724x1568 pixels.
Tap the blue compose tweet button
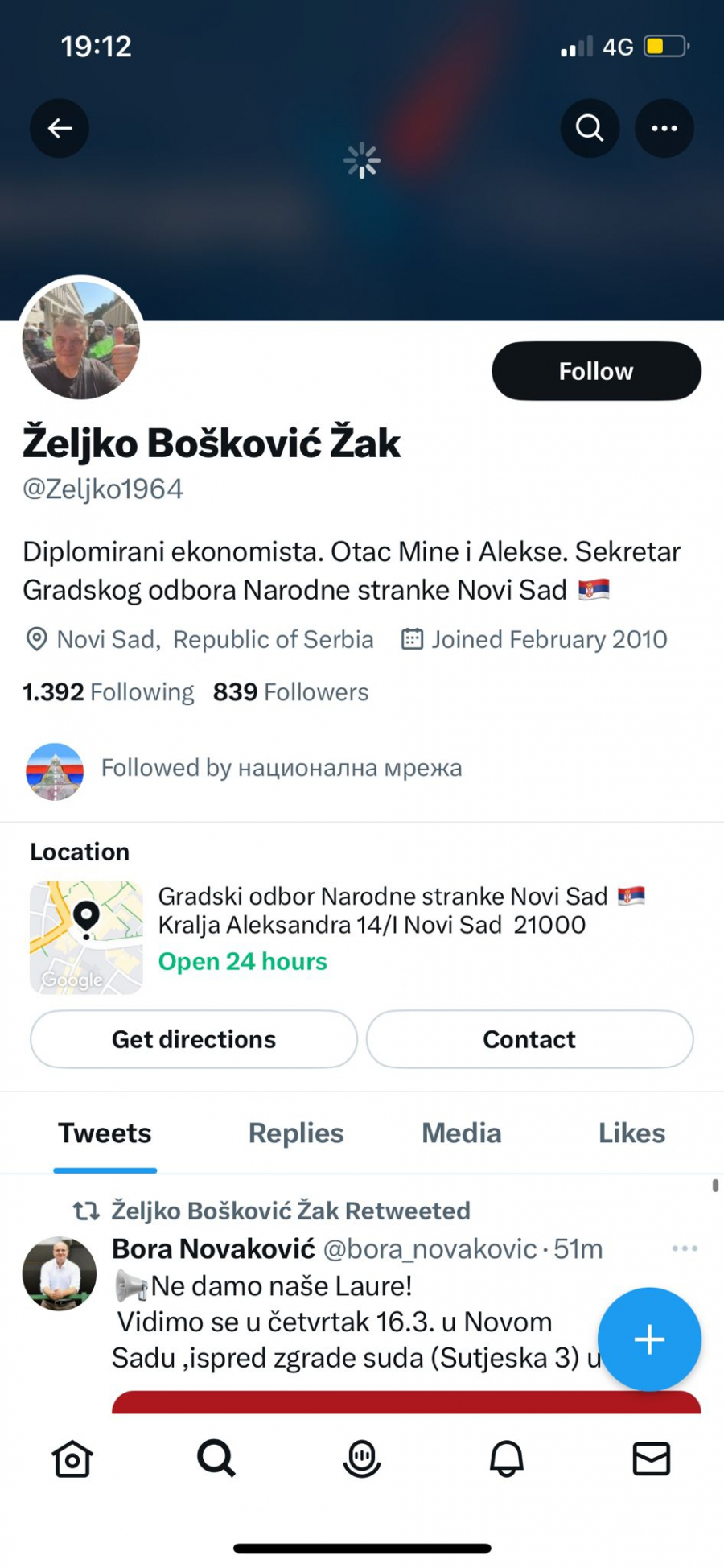click(x=649, y=1339)
